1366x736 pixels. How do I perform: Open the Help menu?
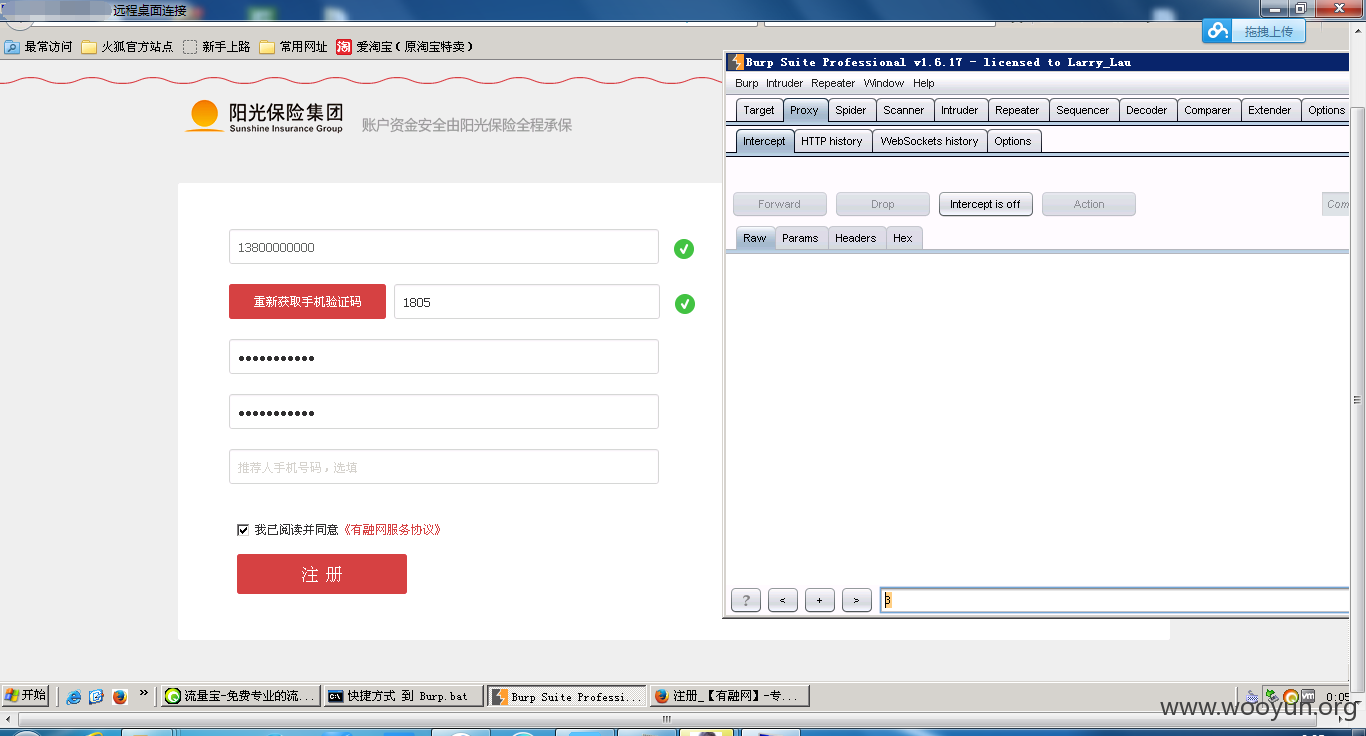click(x=924, y=83)
